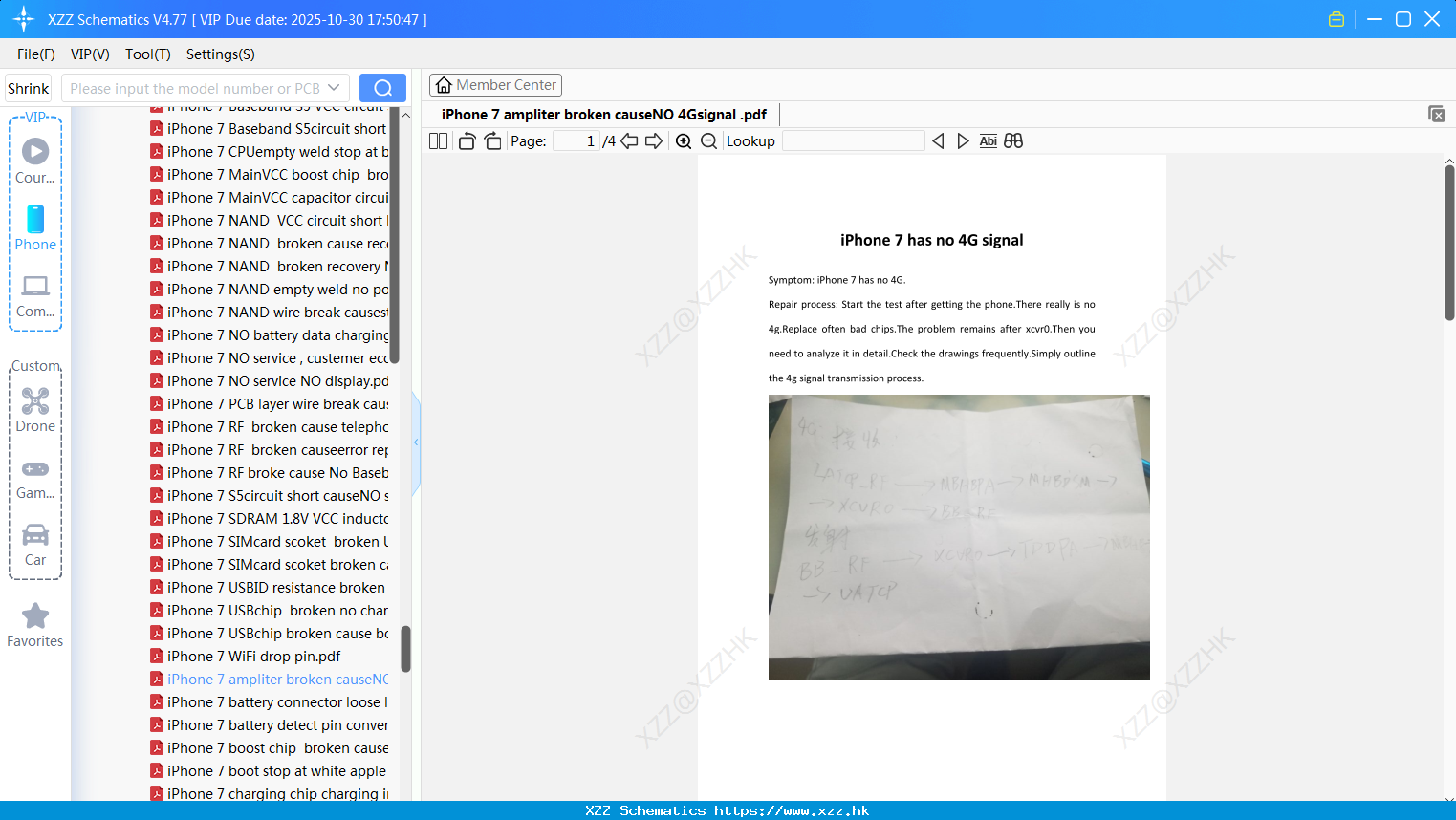Select the Car category in sidebar
Viewport: 1456px width, 820px height.
(x=35, y=545)
